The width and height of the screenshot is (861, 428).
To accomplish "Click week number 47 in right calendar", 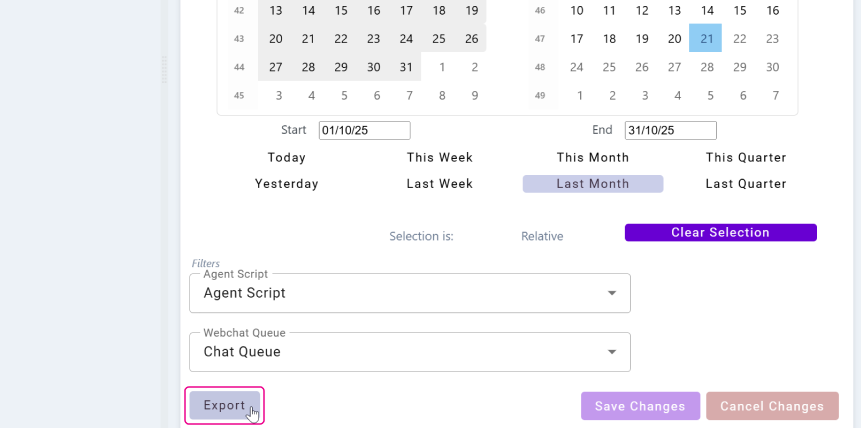I will point(540,39).
